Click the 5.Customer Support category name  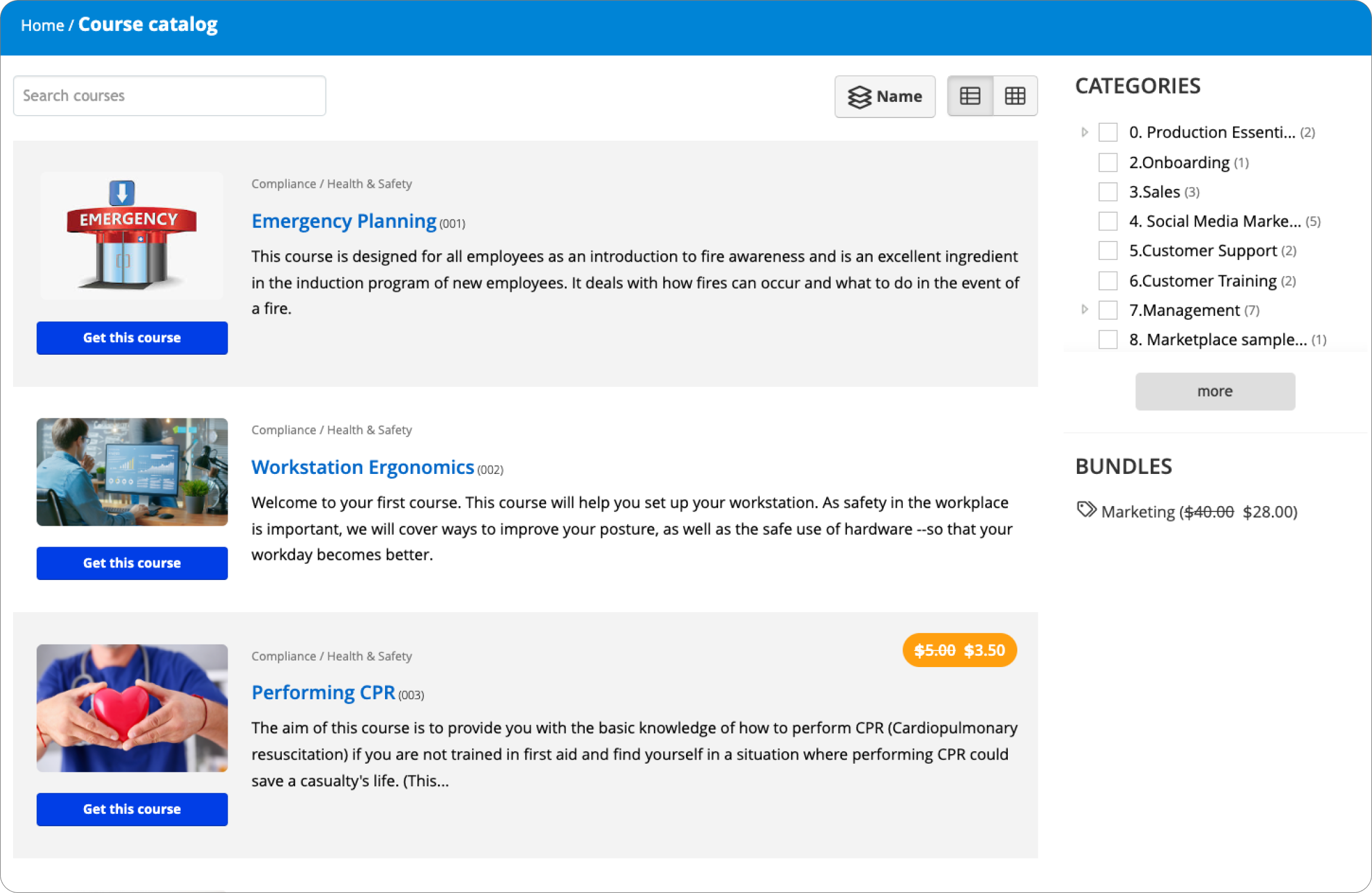click(1203, 251)
